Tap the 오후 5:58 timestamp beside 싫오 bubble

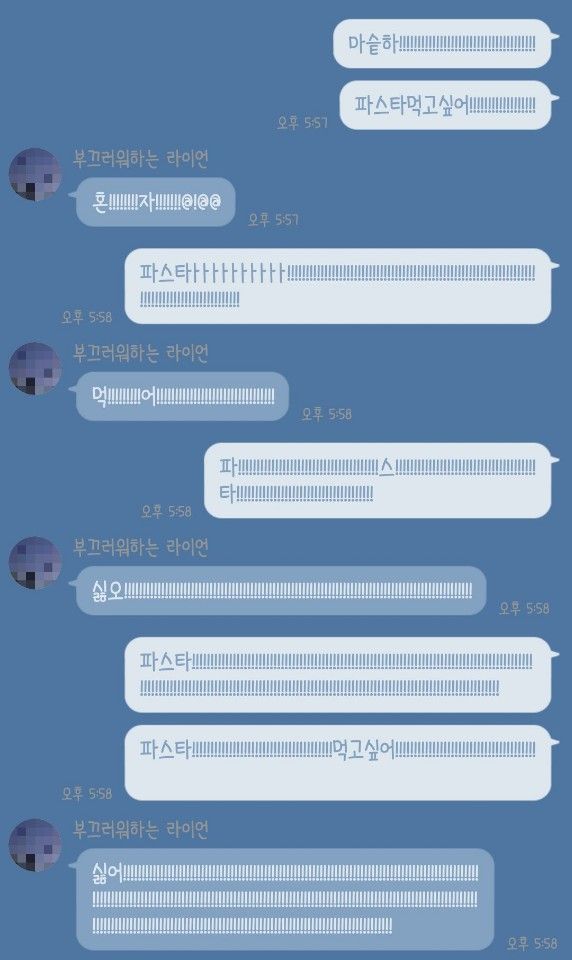524,608
